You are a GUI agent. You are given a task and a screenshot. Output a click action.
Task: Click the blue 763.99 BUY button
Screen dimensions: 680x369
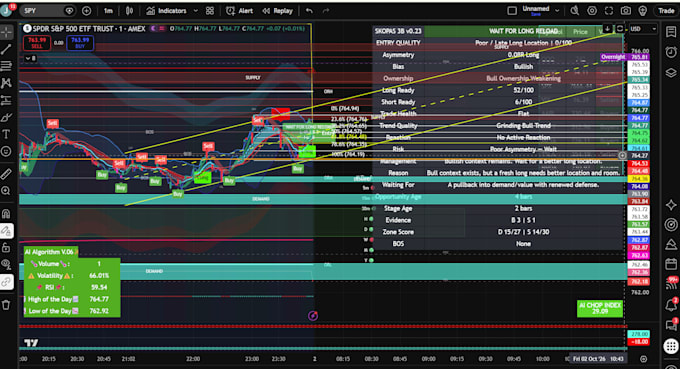coord(80,43)
